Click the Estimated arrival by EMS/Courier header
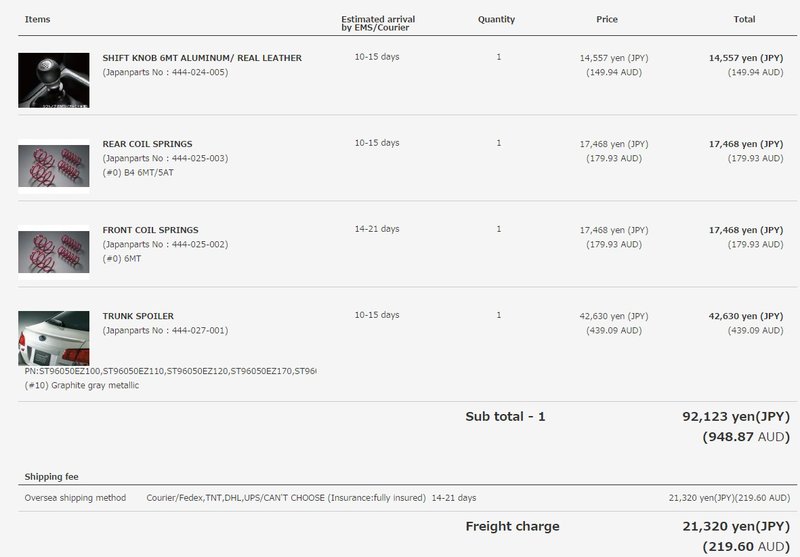Viewport: 800px width, 557px height. click(378, 23)
